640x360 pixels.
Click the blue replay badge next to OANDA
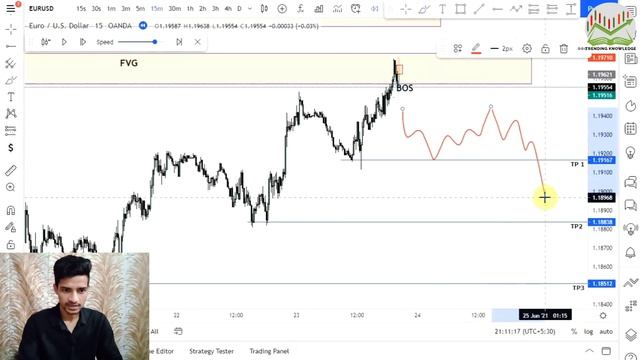click(x=143, y=25)
